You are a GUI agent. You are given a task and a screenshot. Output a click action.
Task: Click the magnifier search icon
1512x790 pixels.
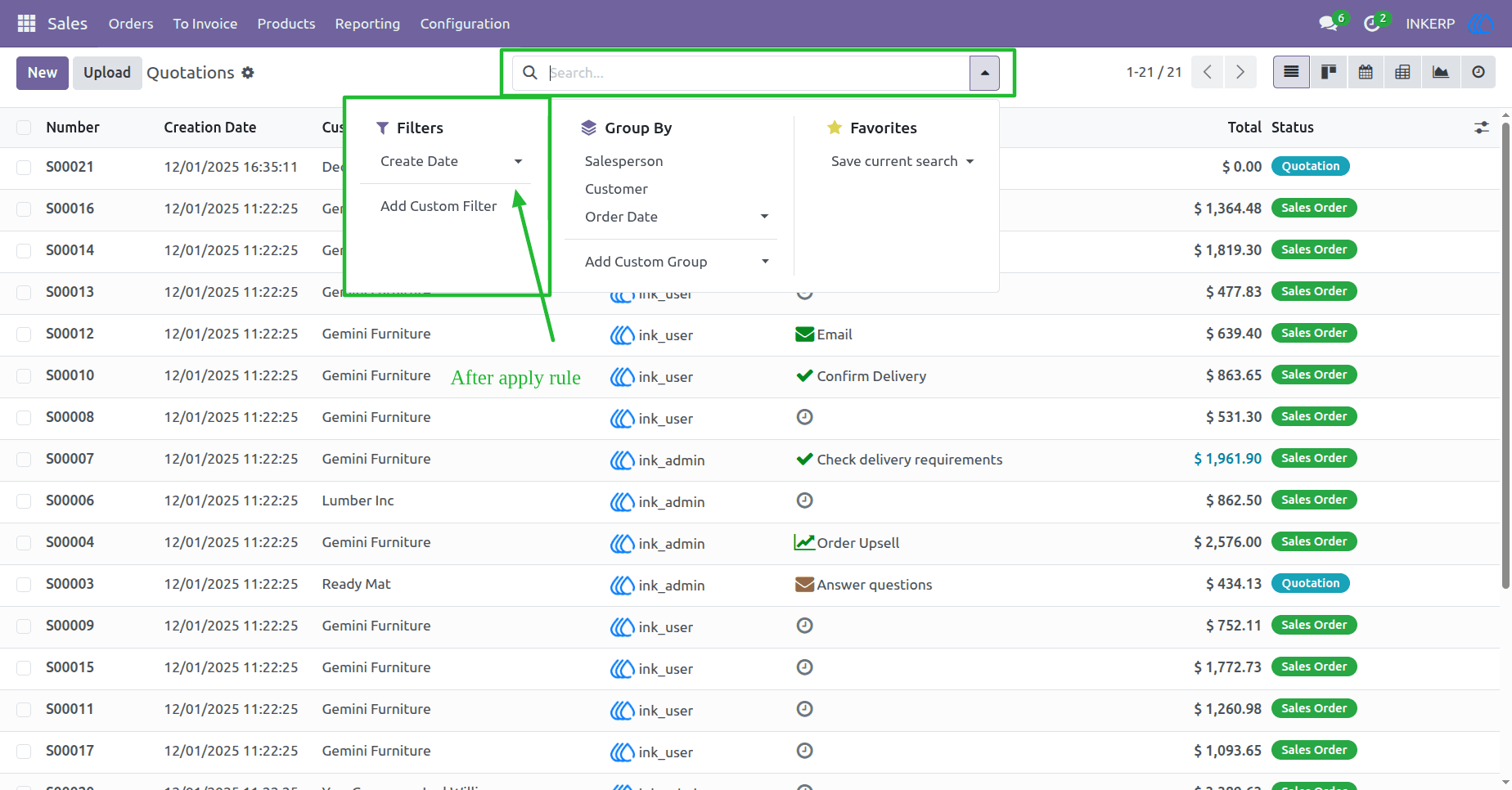pyautogui.click(x=530, y=73)
